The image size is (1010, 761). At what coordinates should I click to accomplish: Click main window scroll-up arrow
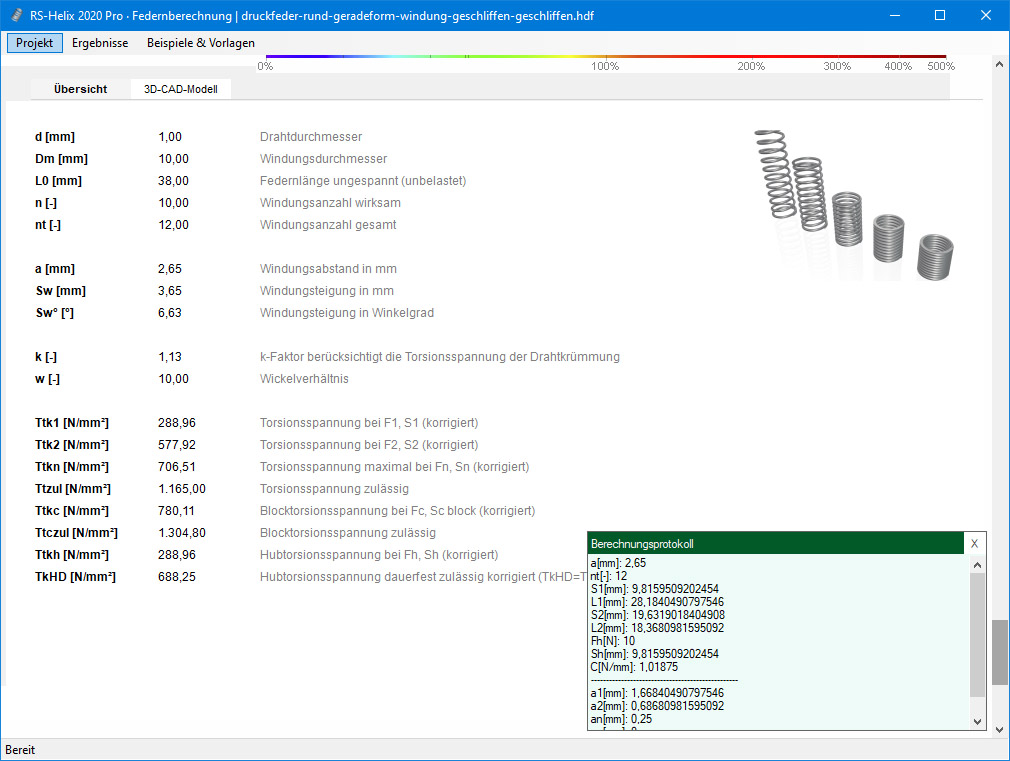point(999,63)
